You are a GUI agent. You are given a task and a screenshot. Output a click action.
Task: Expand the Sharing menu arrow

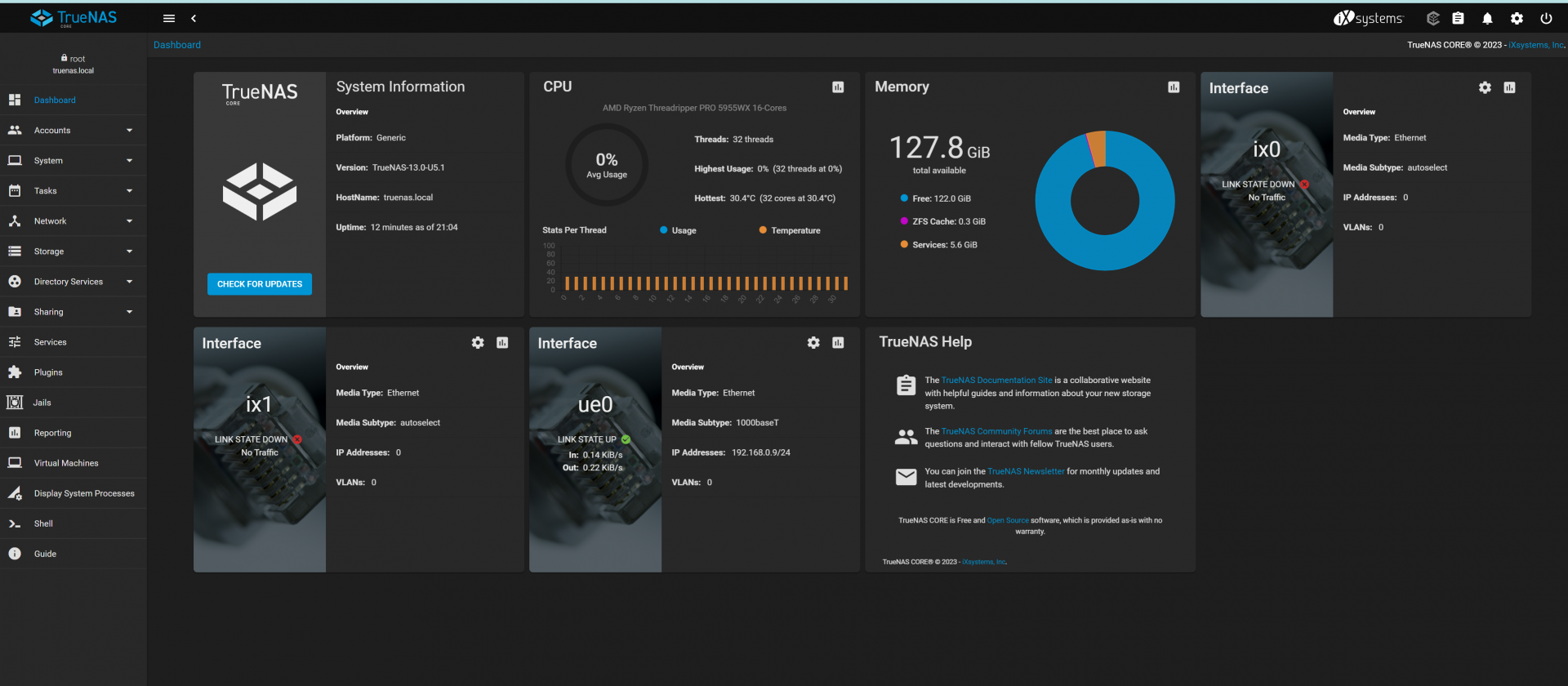[x=129, y=312]
